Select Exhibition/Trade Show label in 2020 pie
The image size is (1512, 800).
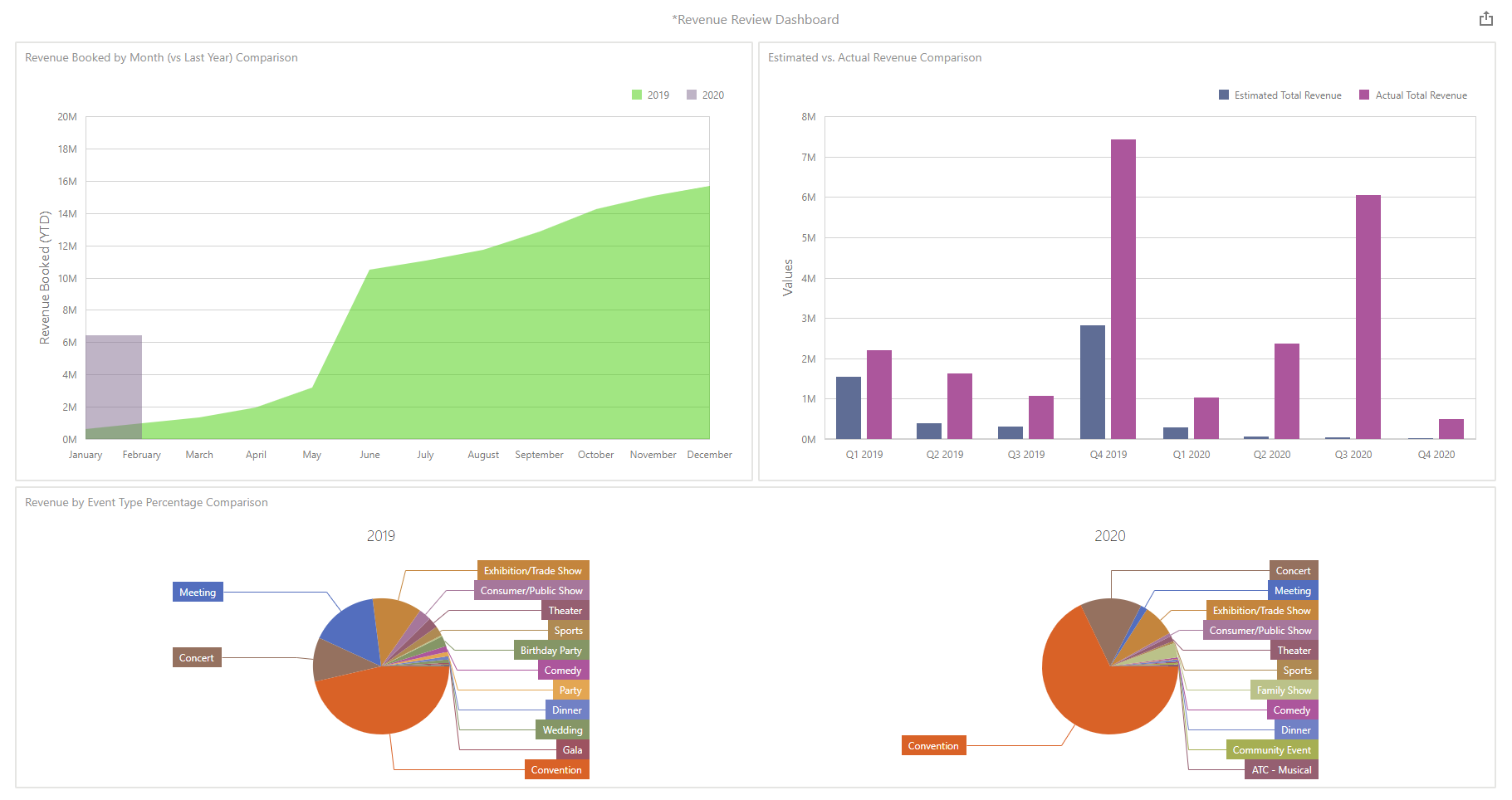pos(1262,610)
